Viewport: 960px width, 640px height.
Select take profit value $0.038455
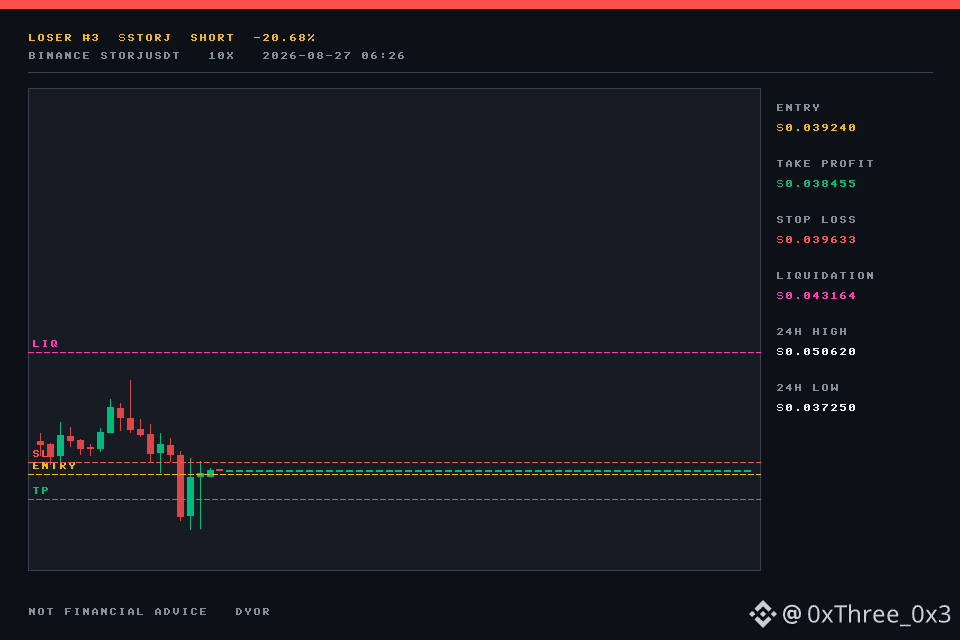click(816, 184)
